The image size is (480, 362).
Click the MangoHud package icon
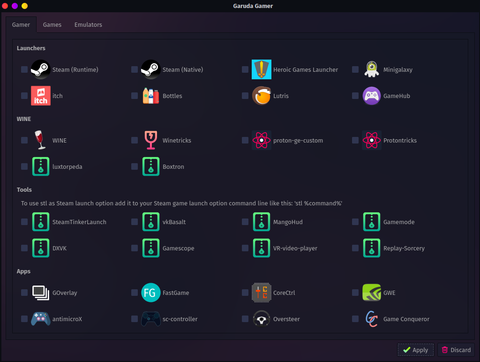261,222
